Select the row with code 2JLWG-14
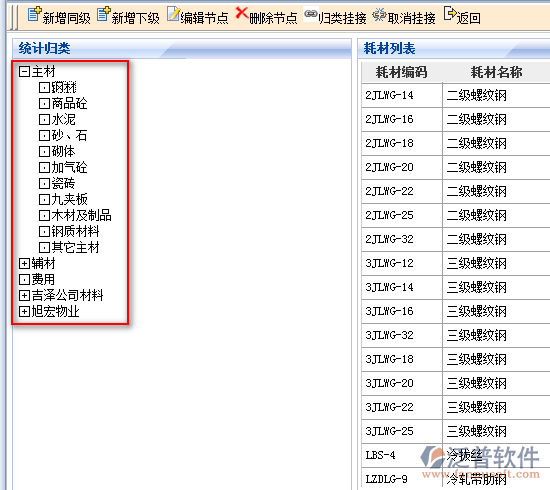 456,95
